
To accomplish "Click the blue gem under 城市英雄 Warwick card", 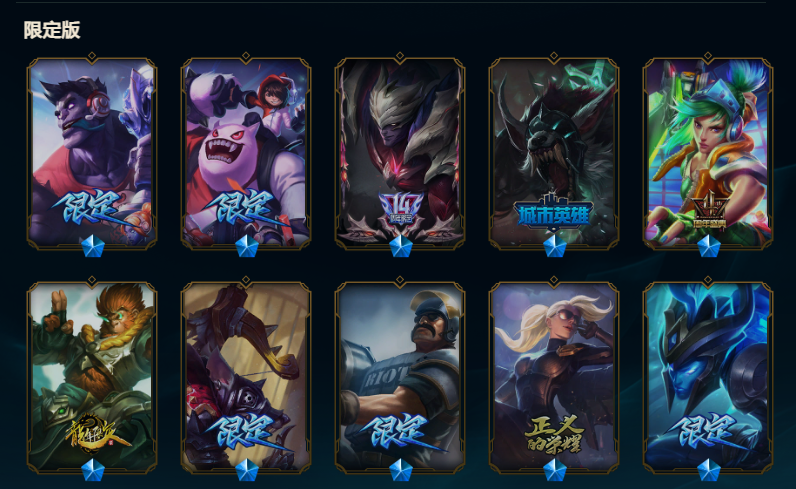I will coord(555,246).
